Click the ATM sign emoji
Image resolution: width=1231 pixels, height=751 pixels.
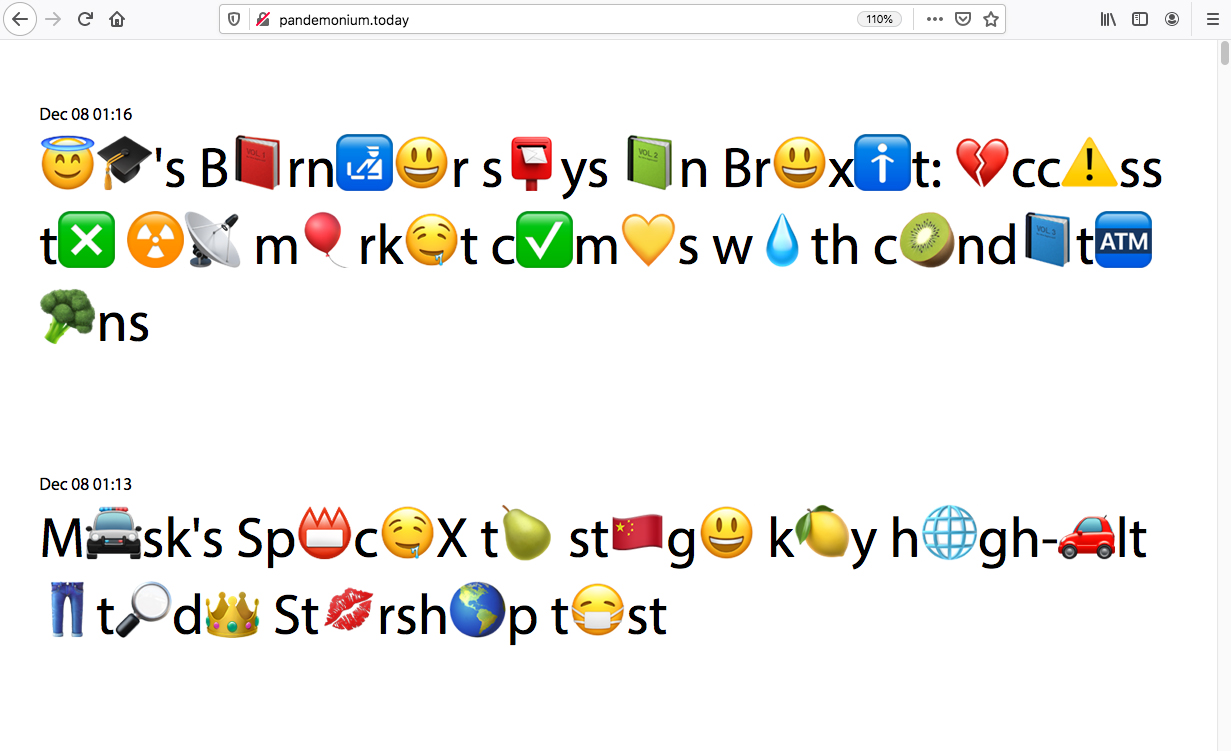pos(1124,241)
